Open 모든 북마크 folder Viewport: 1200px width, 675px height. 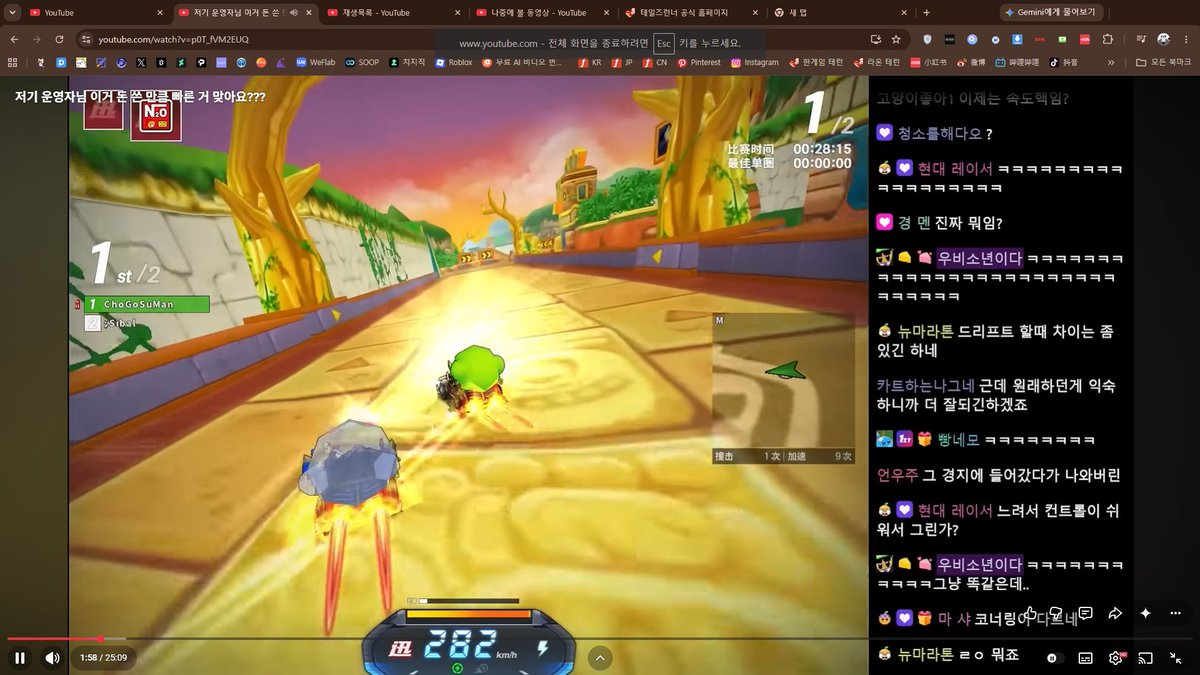(1165, 62)
